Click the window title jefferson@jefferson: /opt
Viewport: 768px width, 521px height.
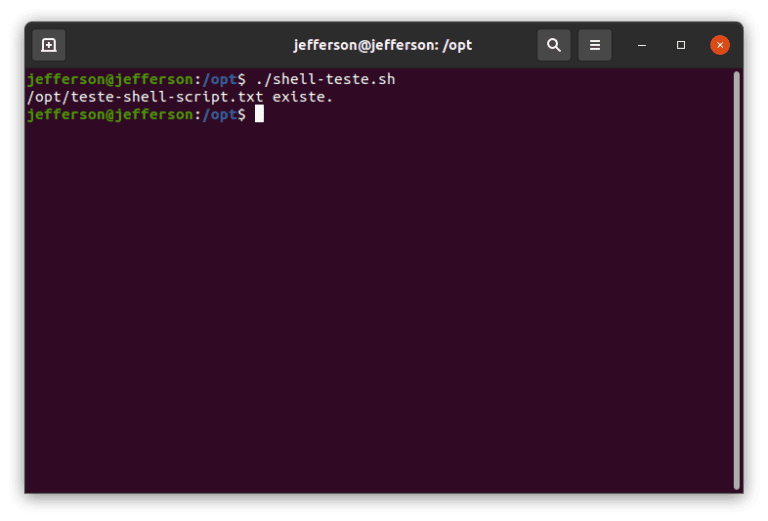click(383, 45)
